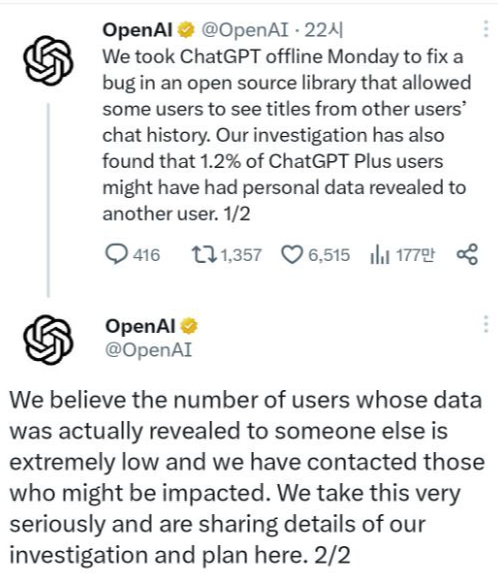View tweet analytics bar chart icon
Viewport: 498px width, 578px height.
(x=380, y=255)
